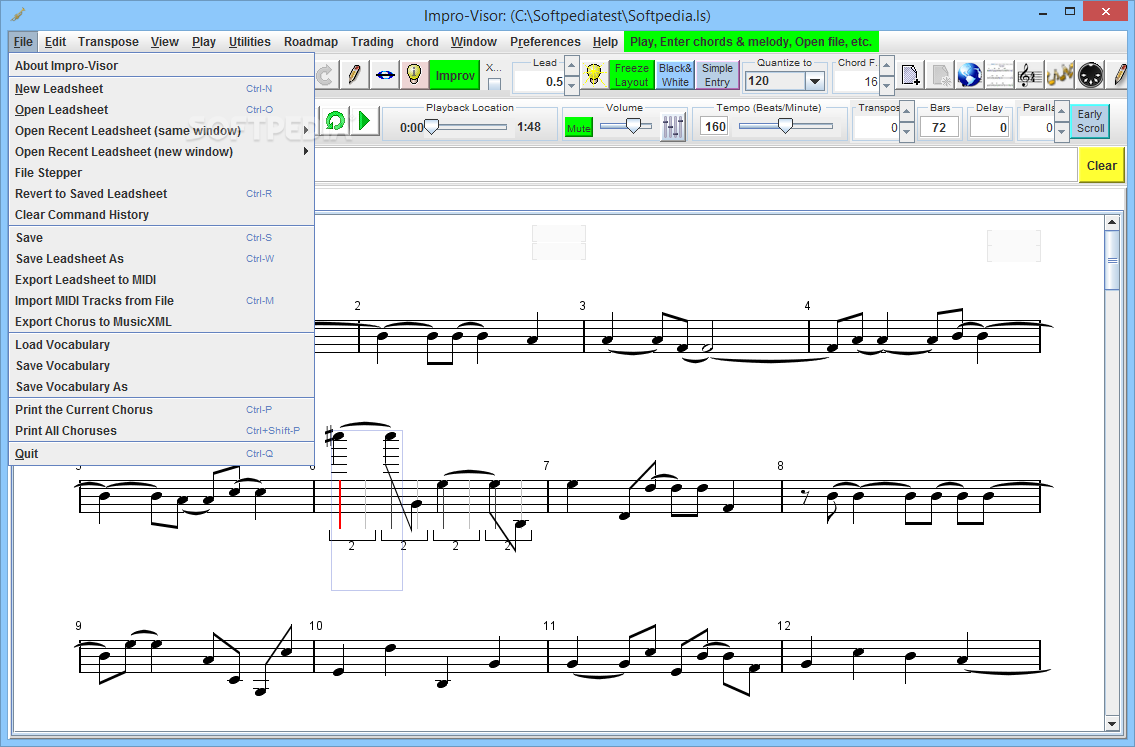Screen dimensions: 1135x747
Task: Choose About Impro-Visor
Action: point(162,66)
